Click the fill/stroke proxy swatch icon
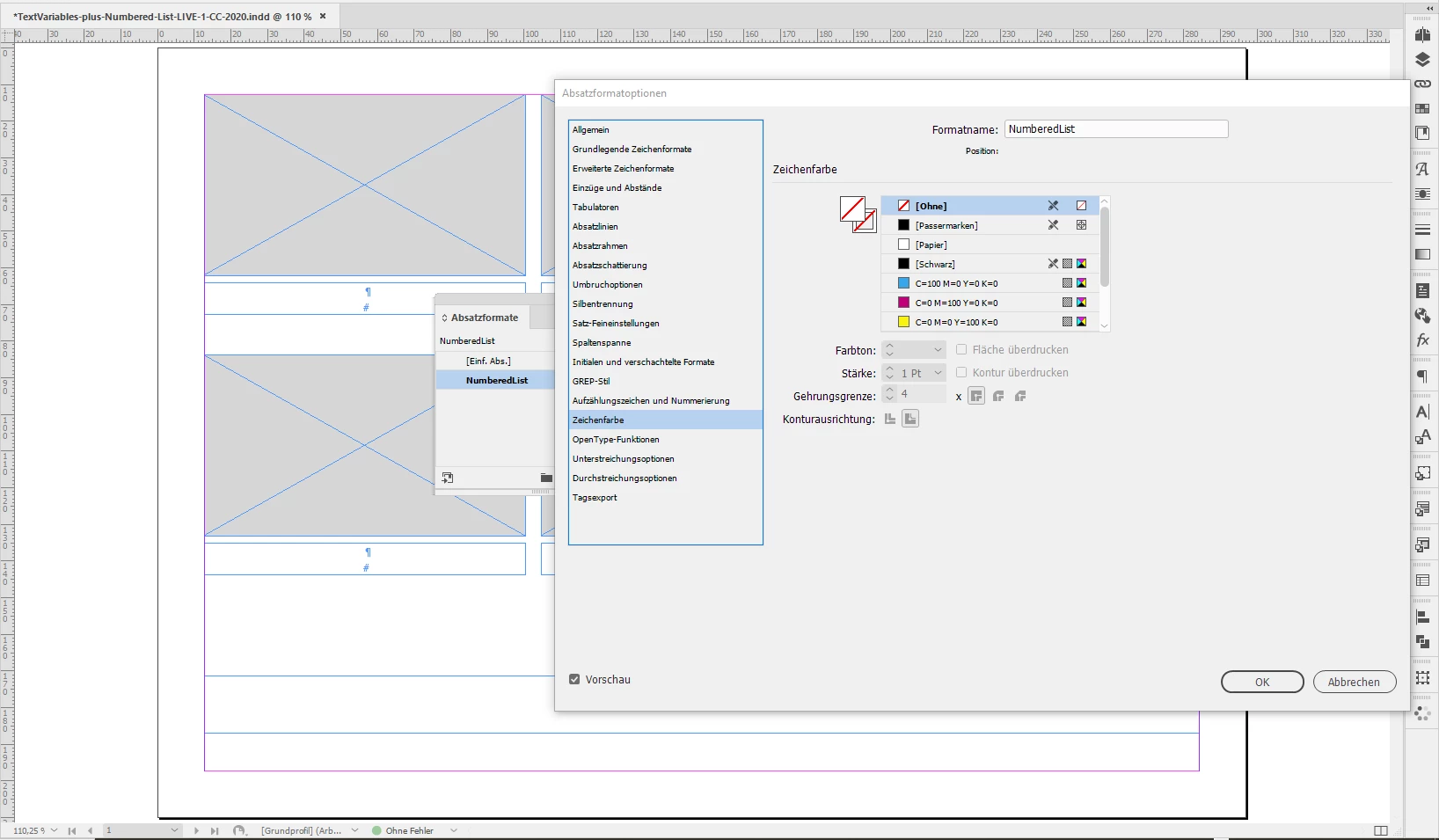Viewport: 1439px width, 840px height. tap(858, 214)
